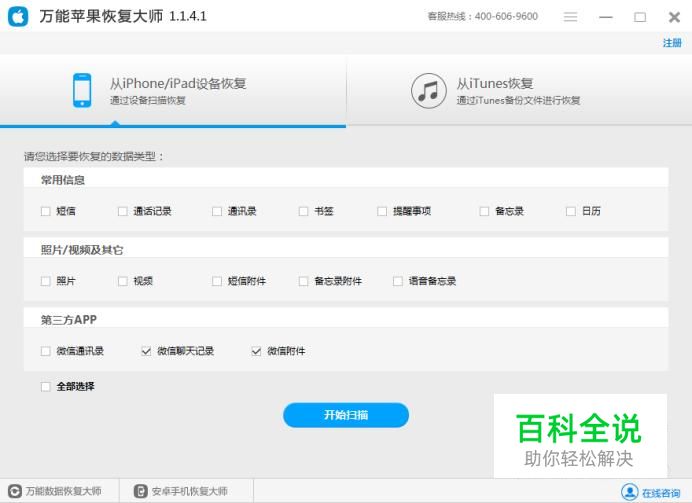Click the 照片/视频及其它 section heading
Image resolution: width=692 pixels, height=503 pixels.
[82, 250]
